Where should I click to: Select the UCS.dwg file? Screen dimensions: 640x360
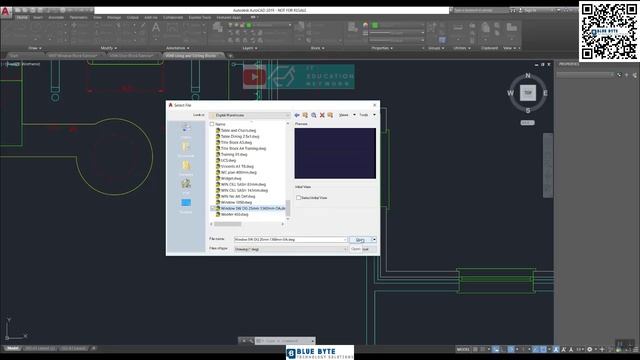click(228, 160)
